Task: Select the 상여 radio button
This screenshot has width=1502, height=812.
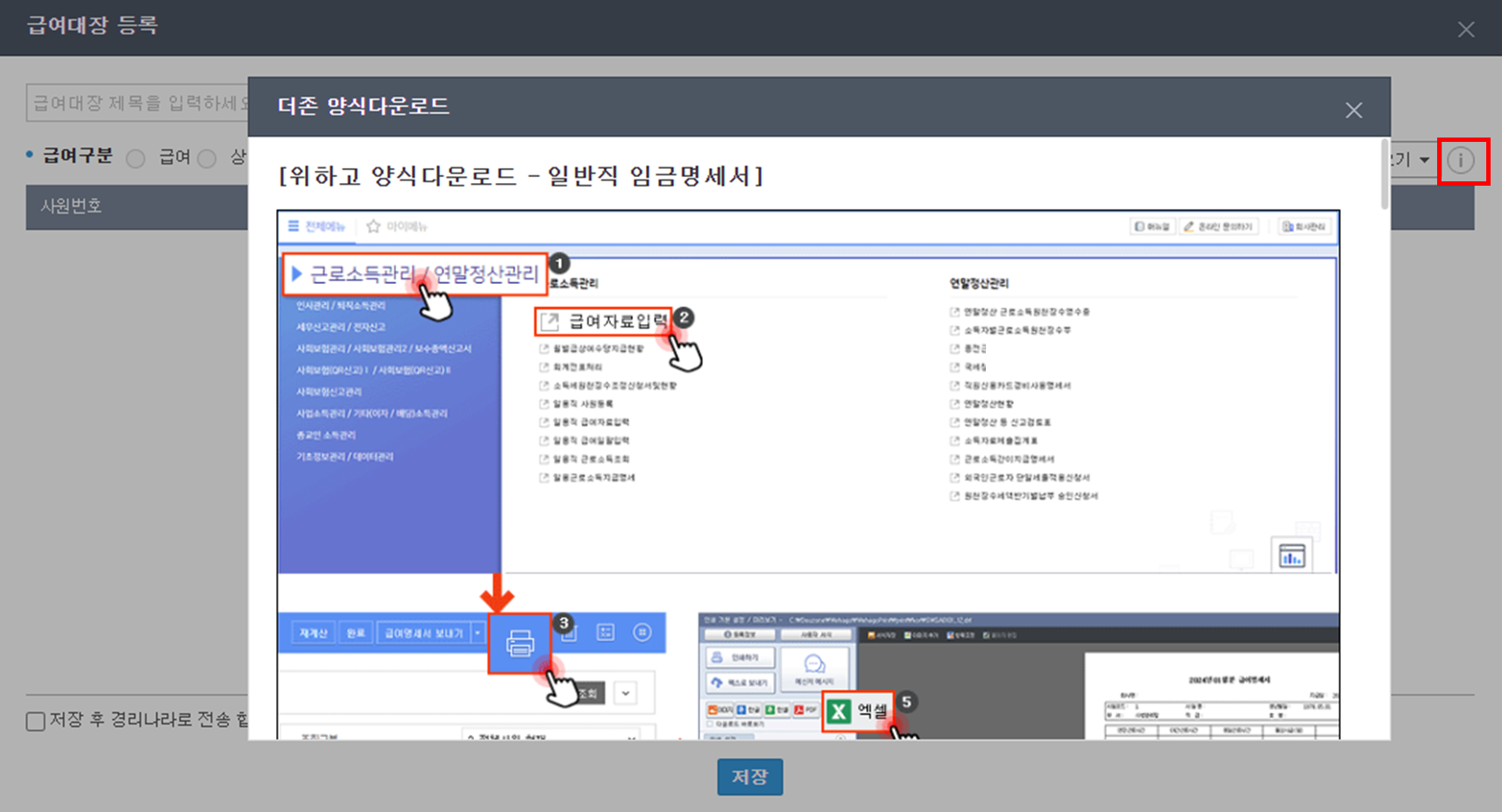Action: point(207,159)
